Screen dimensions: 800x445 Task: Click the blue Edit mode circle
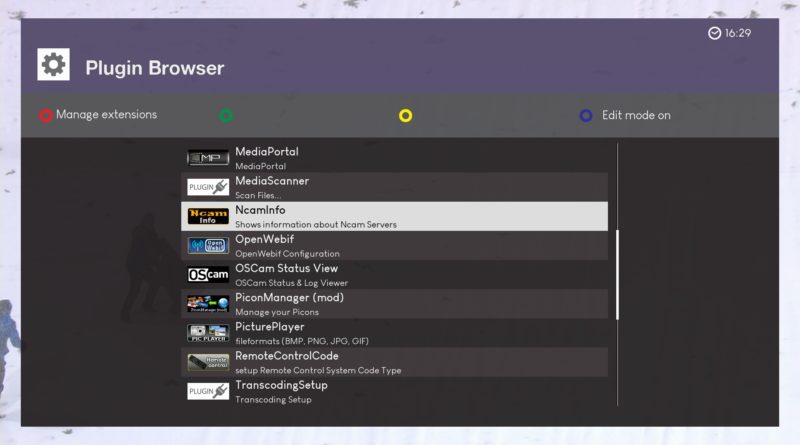[586, 115]
